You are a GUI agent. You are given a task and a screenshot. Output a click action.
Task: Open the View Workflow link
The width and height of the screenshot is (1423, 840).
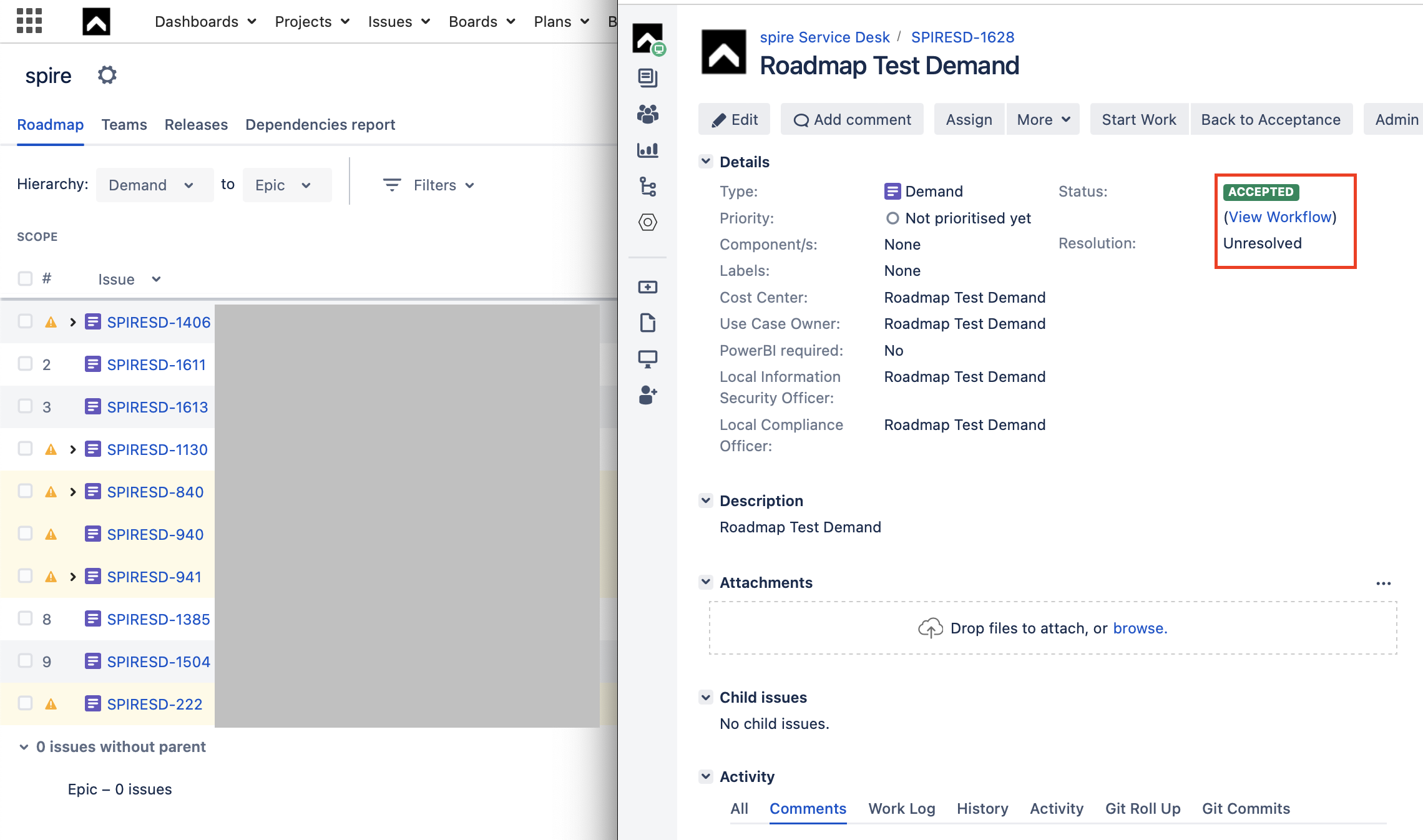(x=1280, y=217)
